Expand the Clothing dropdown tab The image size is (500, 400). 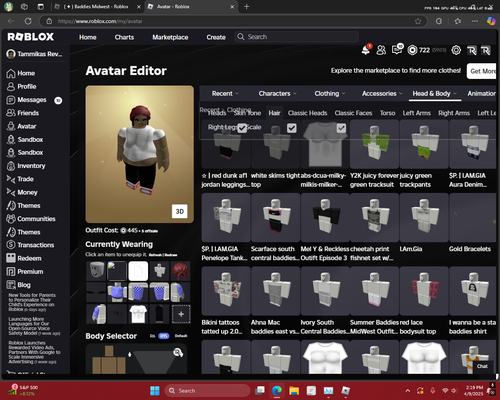tap(330, 94)
